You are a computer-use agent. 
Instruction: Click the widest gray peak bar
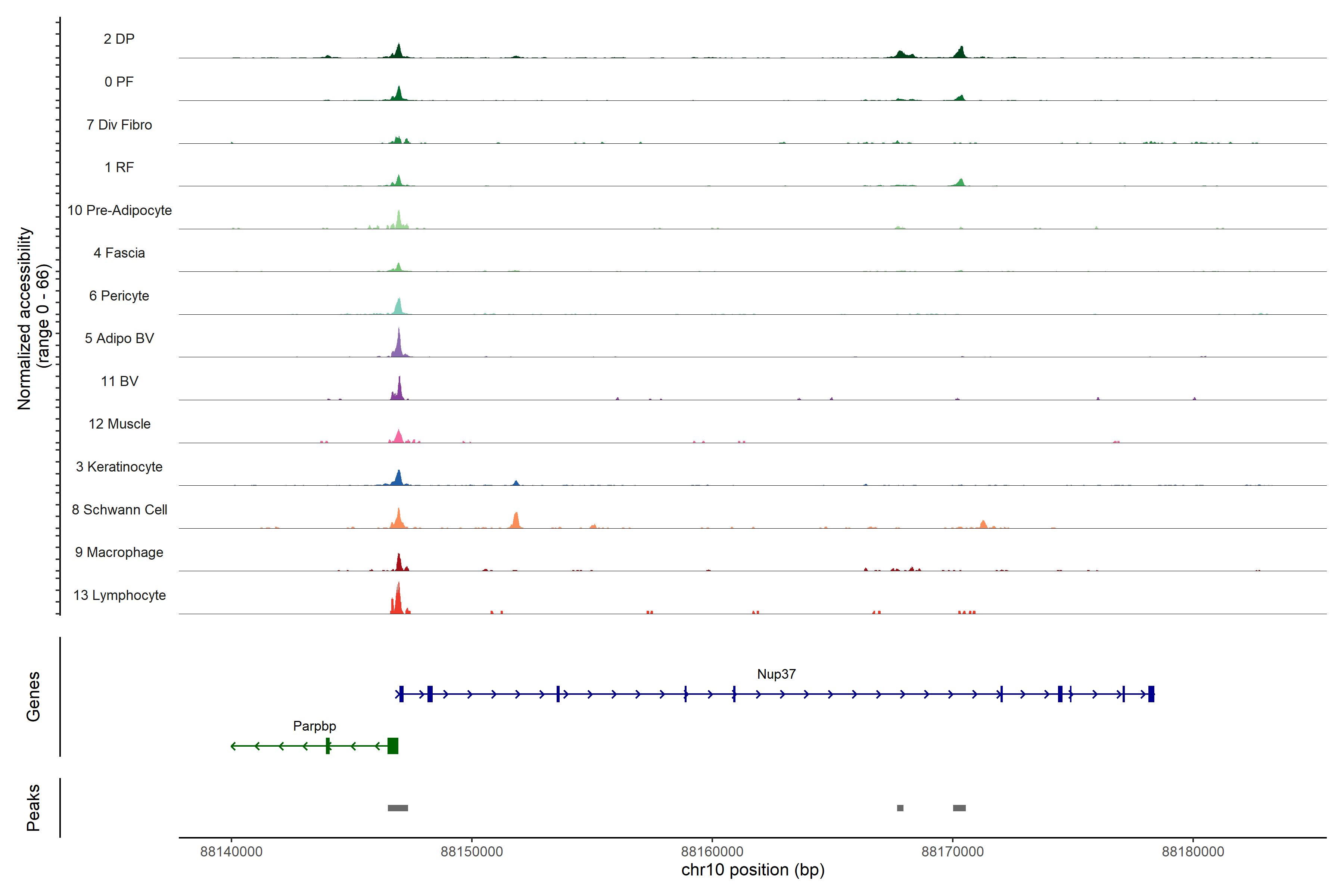click(398, 808)
